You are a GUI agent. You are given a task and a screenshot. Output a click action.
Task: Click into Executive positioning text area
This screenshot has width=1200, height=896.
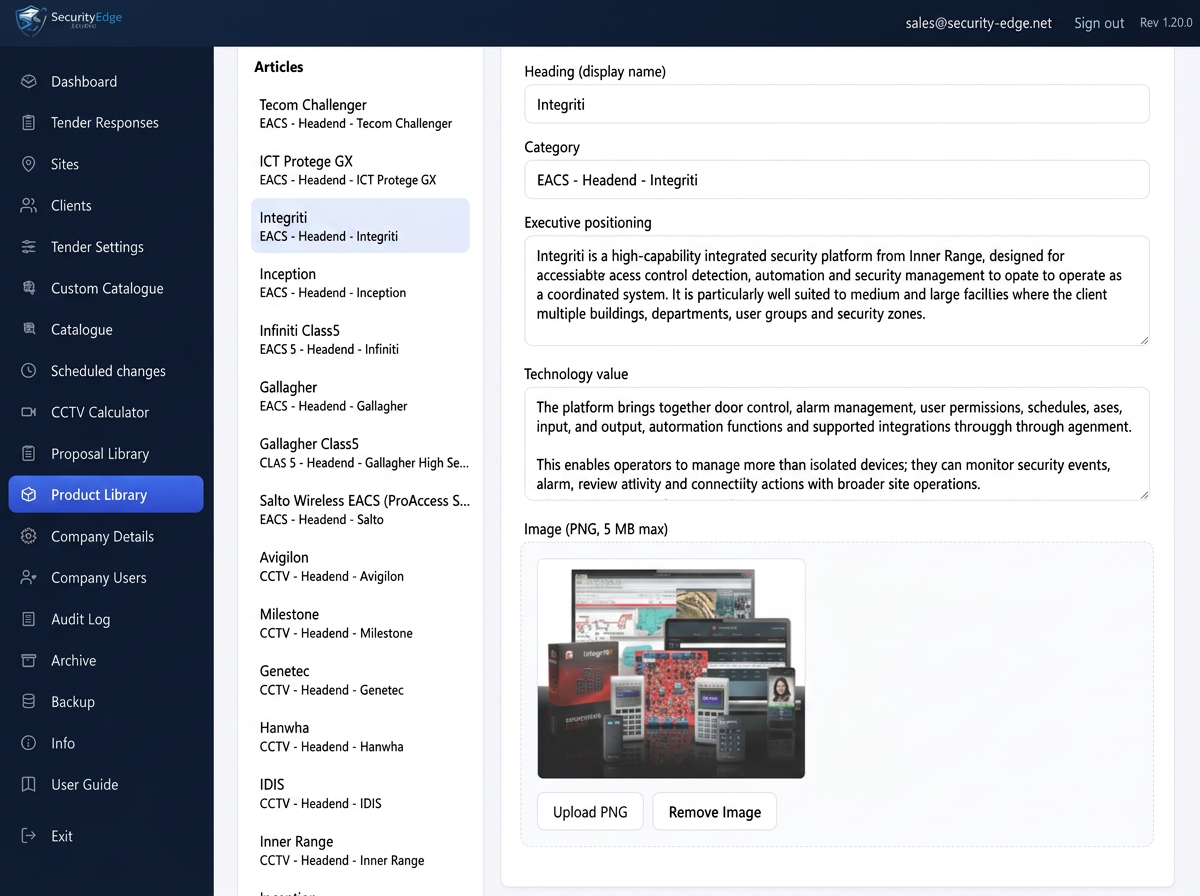837,291
